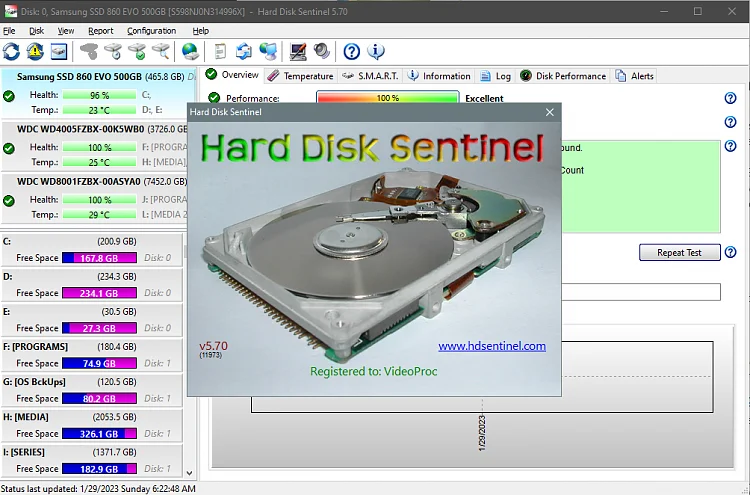Click help icon next to green status box
This screenshot has width=750, height=495.
pos(730,146)
